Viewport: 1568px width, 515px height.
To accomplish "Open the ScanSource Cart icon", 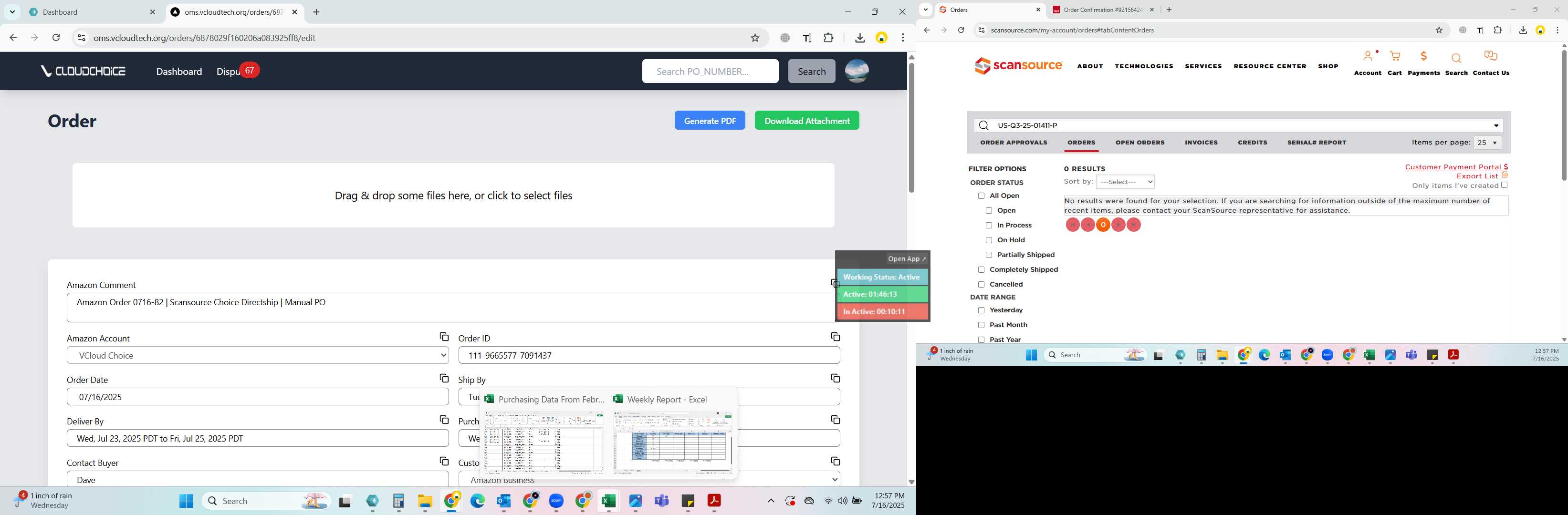I will pyautogui.click(x=1395, y=57).
